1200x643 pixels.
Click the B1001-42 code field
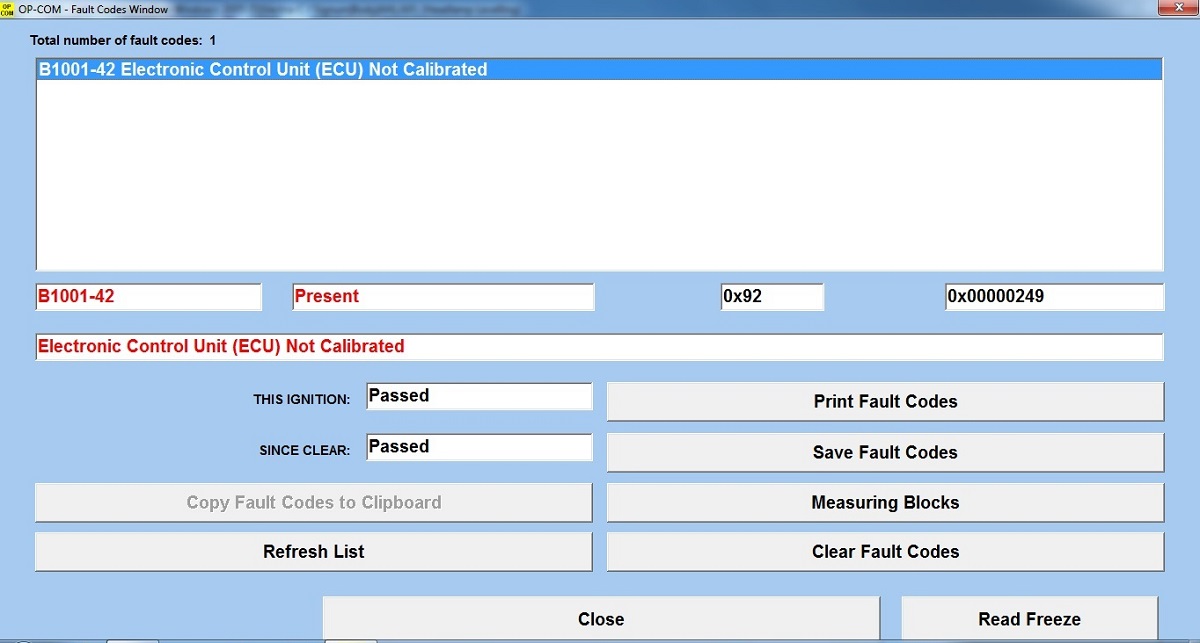click(148, 297)
